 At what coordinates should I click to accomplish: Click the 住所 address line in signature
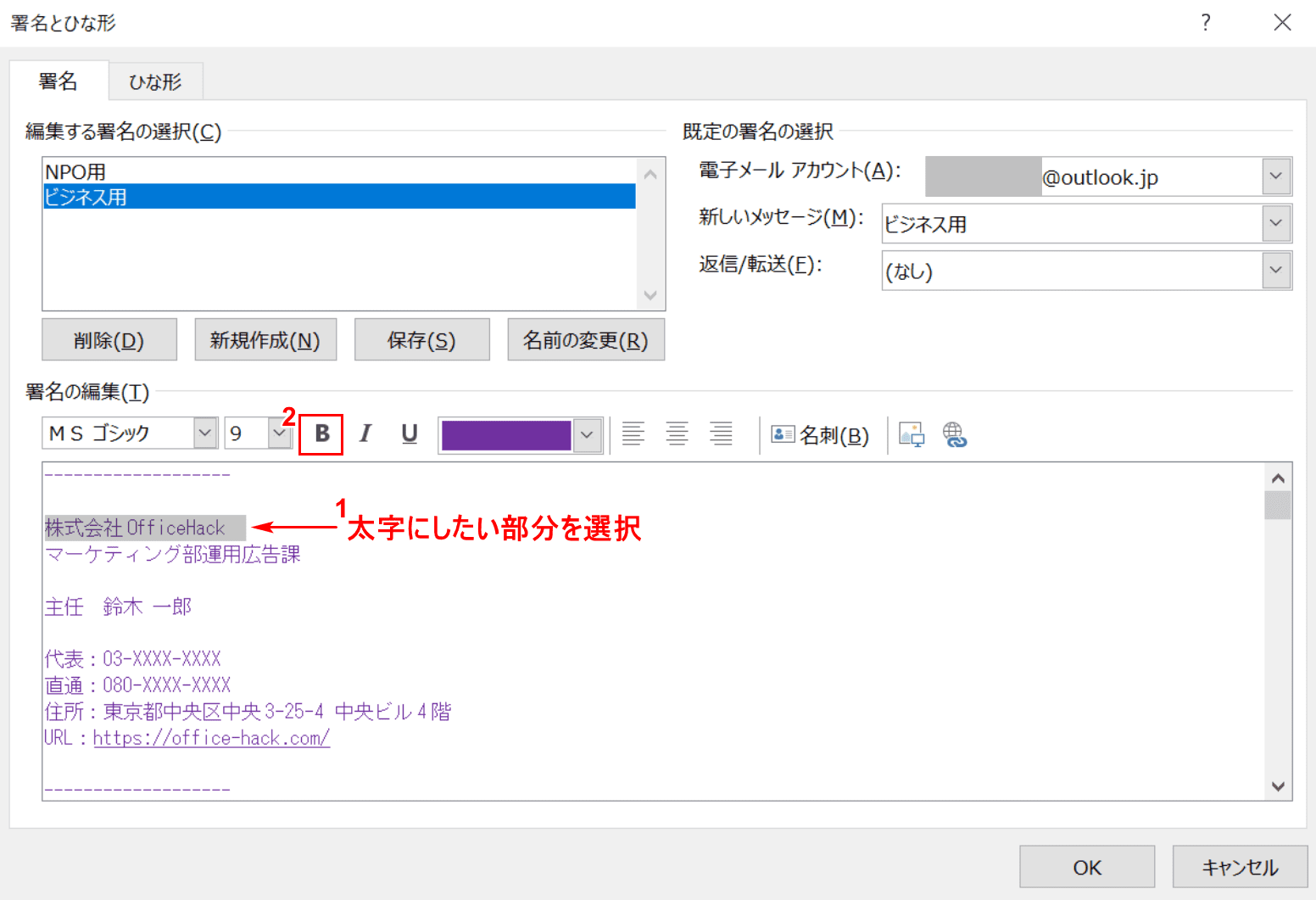point(248,712)
